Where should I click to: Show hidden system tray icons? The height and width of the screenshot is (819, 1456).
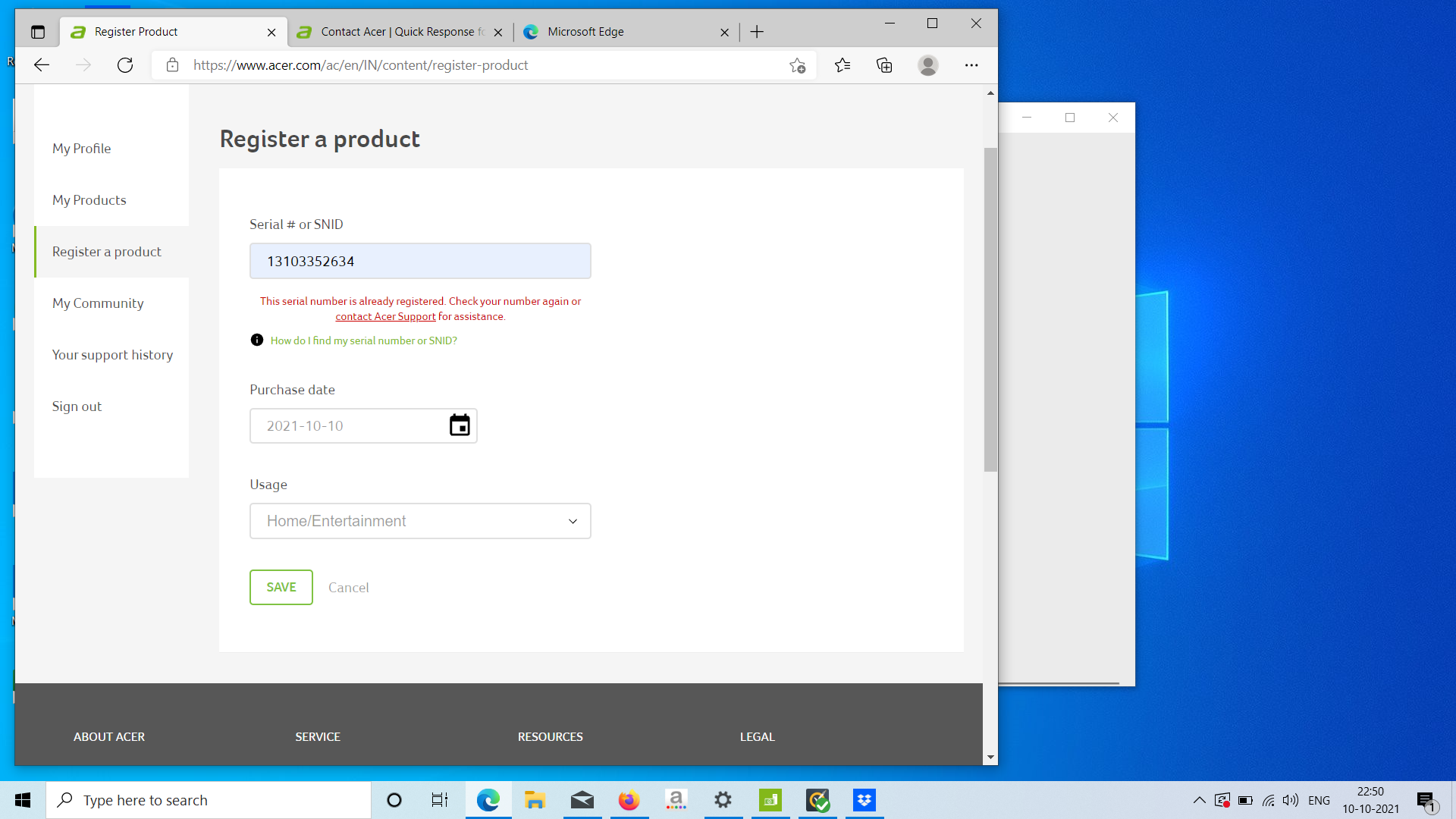(x=1200, y=800)
